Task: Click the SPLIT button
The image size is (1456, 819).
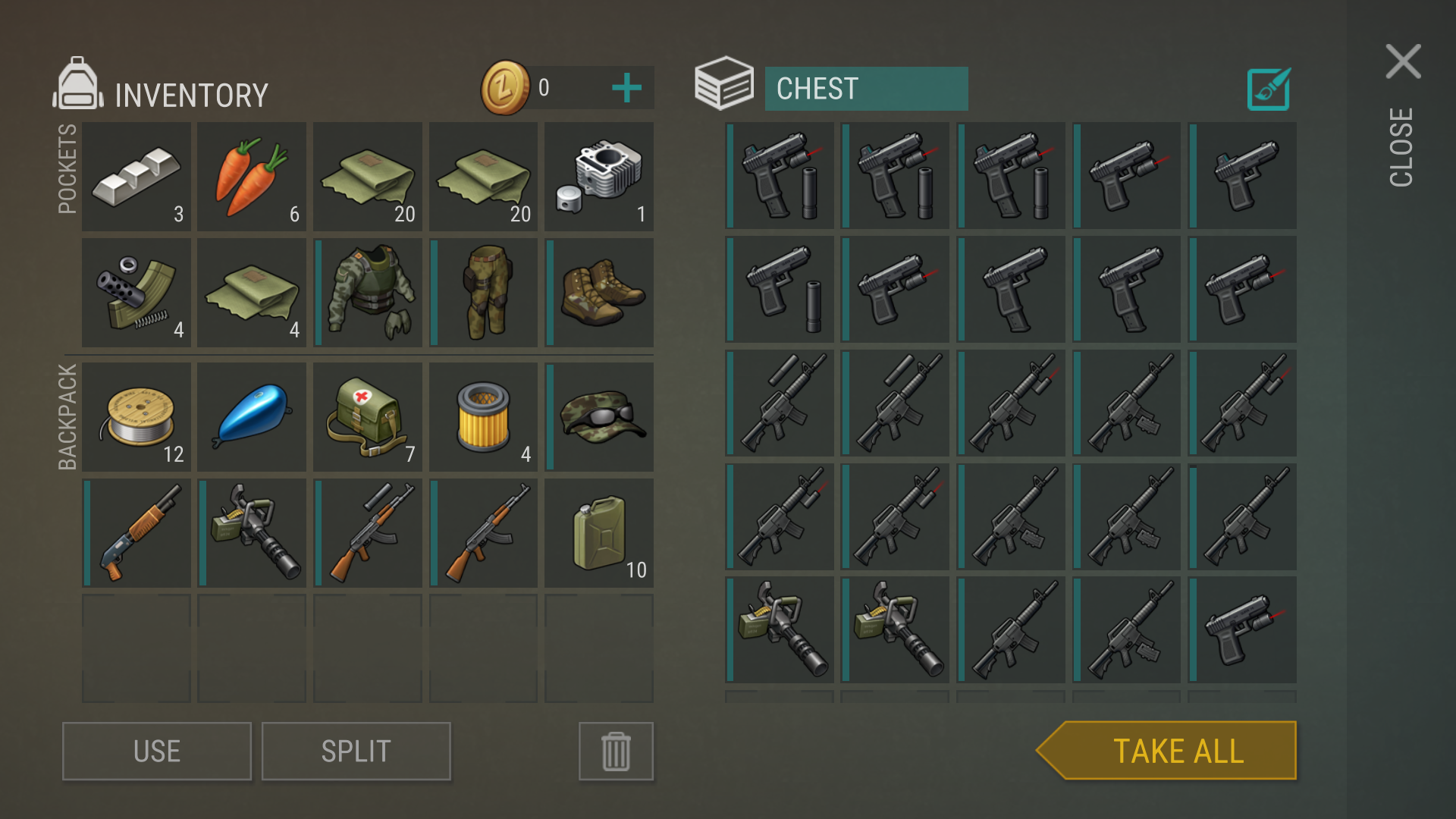Action: pos(356,751)
